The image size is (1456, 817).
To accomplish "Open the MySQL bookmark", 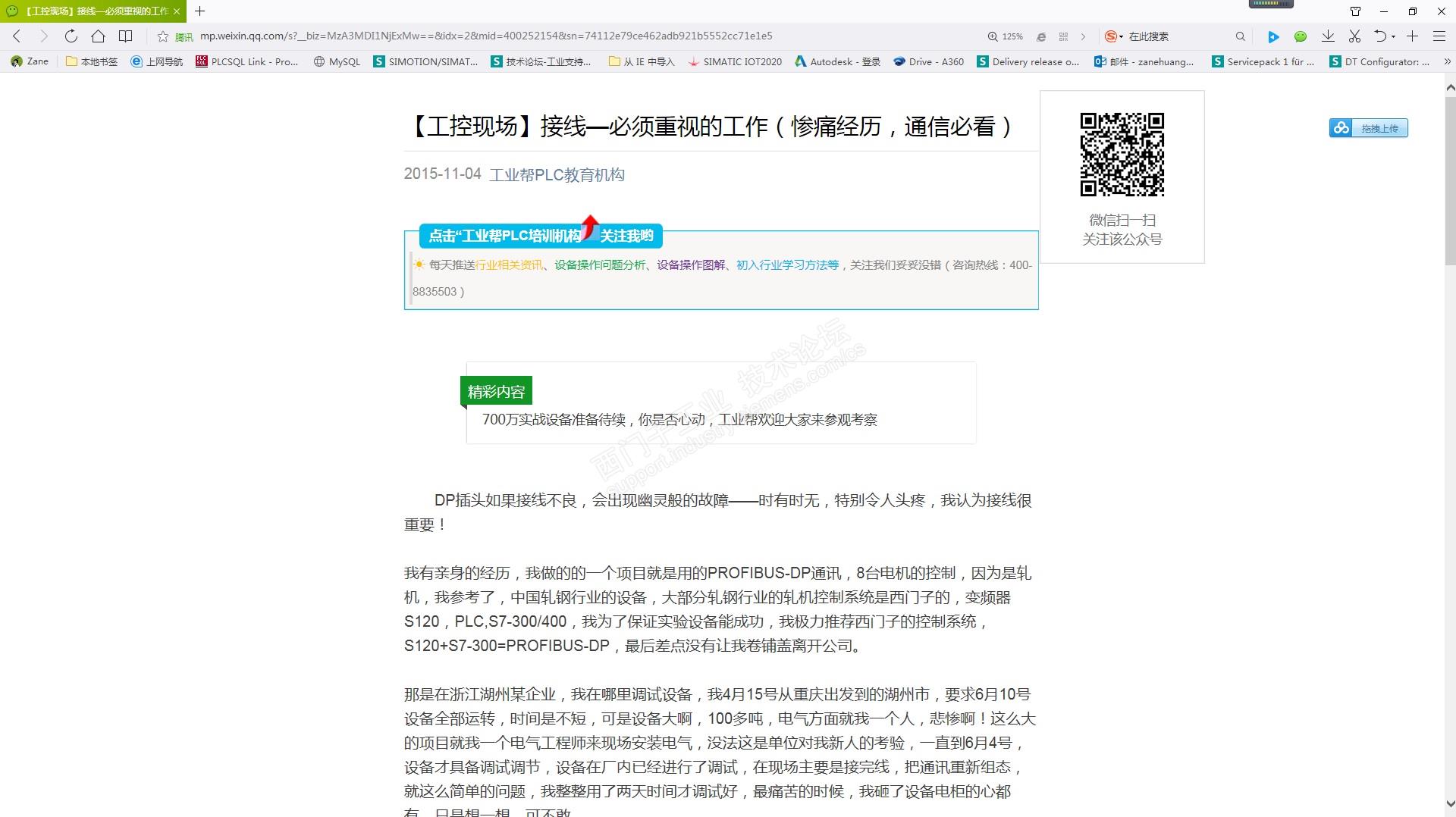I will tap(337, 61).
